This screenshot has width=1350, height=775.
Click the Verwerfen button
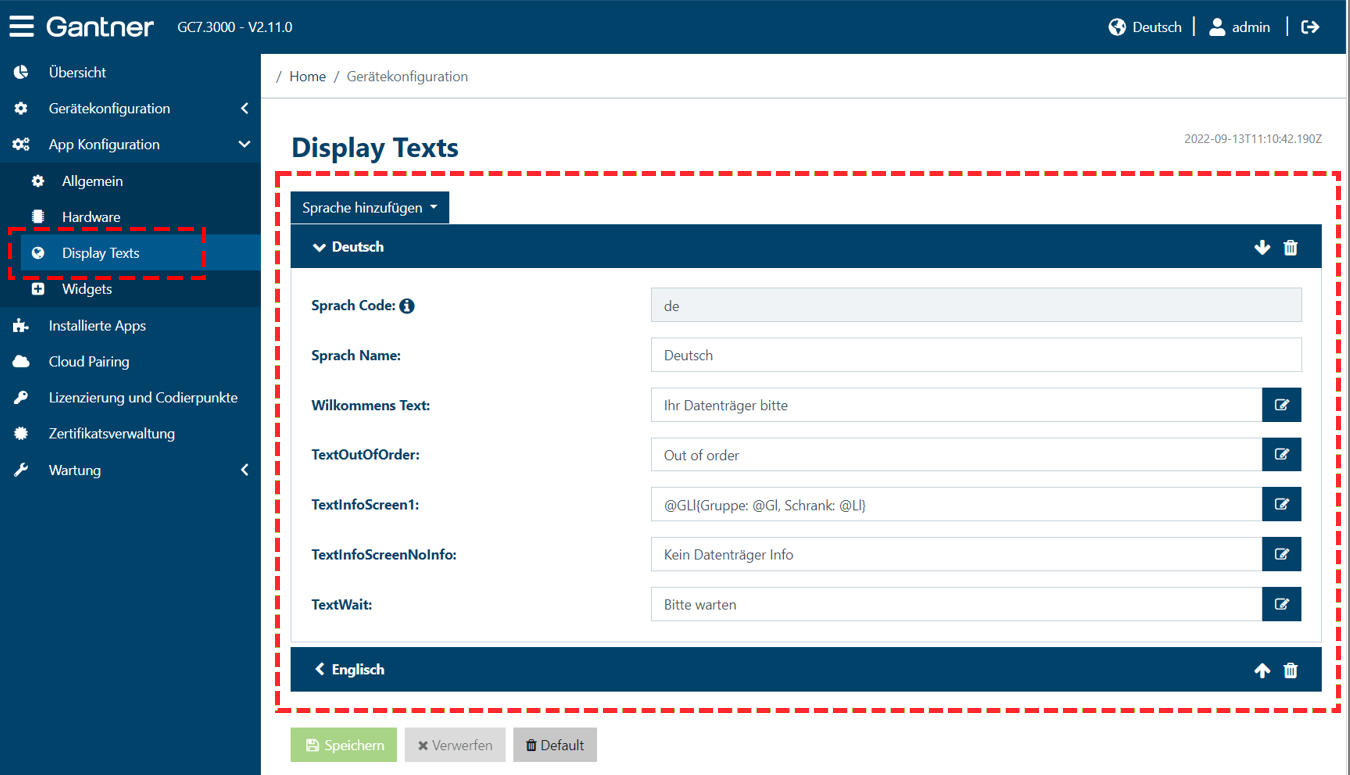tap(455, 745)
